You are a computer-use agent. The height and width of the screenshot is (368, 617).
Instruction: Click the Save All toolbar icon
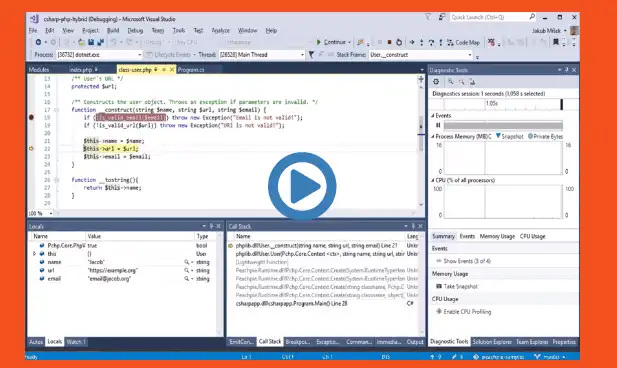click(100, 42)
